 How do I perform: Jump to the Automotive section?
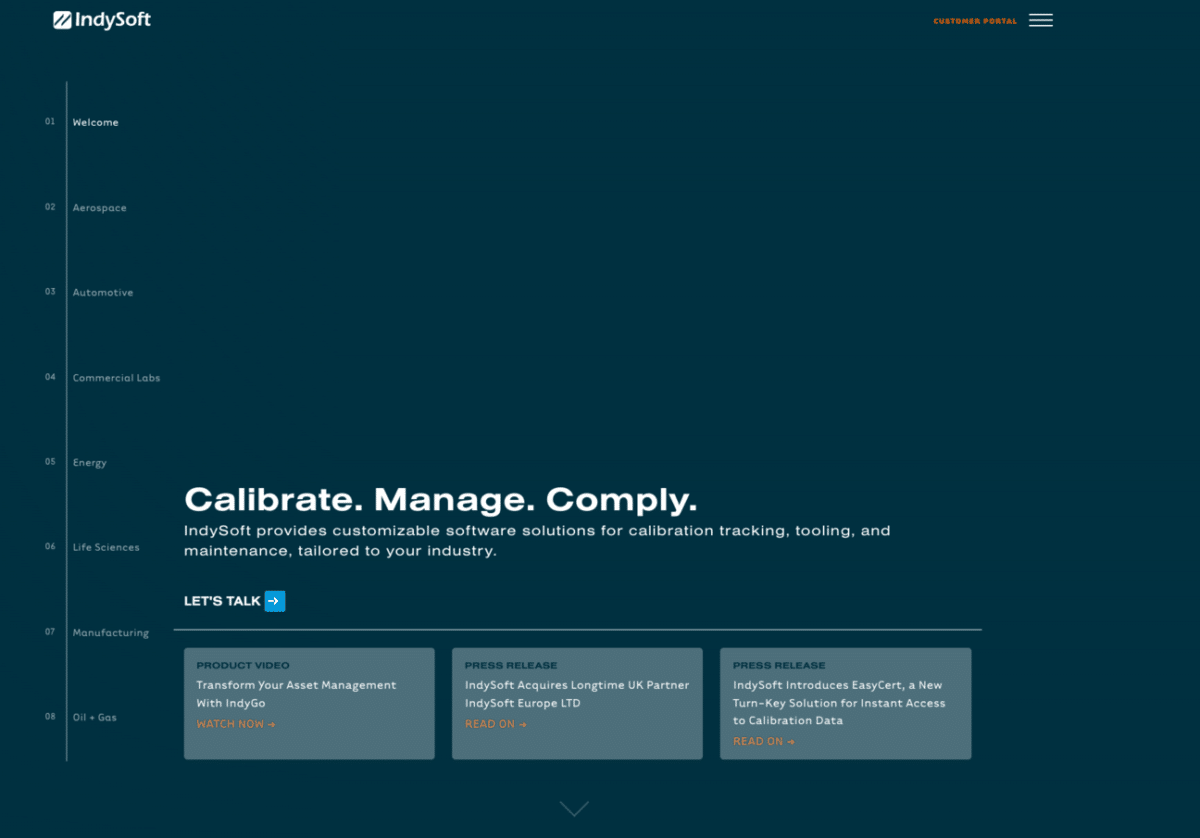click(x=102, y=293)
